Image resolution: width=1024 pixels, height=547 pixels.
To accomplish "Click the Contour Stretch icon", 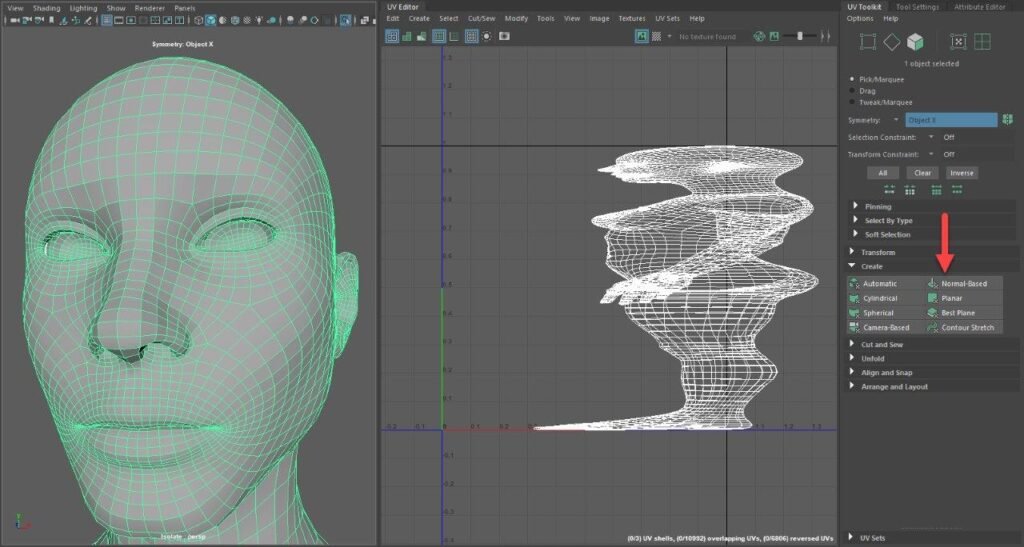I will (932, 328).
